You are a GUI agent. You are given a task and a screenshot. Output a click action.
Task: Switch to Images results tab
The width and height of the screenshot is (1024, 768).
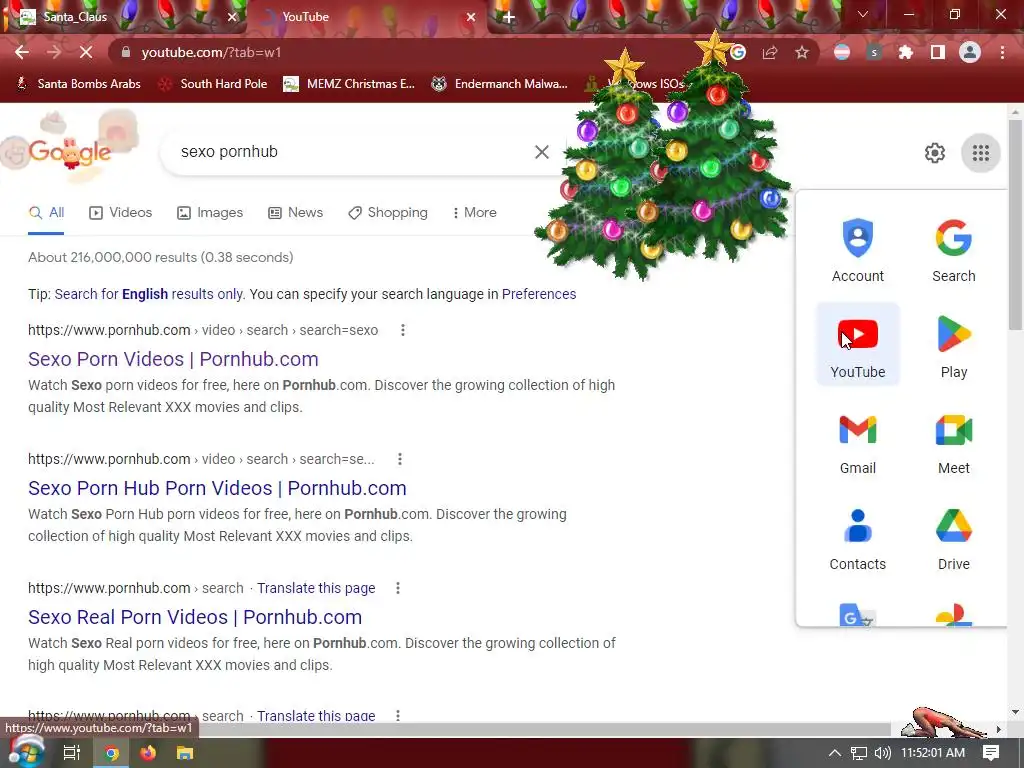click(210, 213)
